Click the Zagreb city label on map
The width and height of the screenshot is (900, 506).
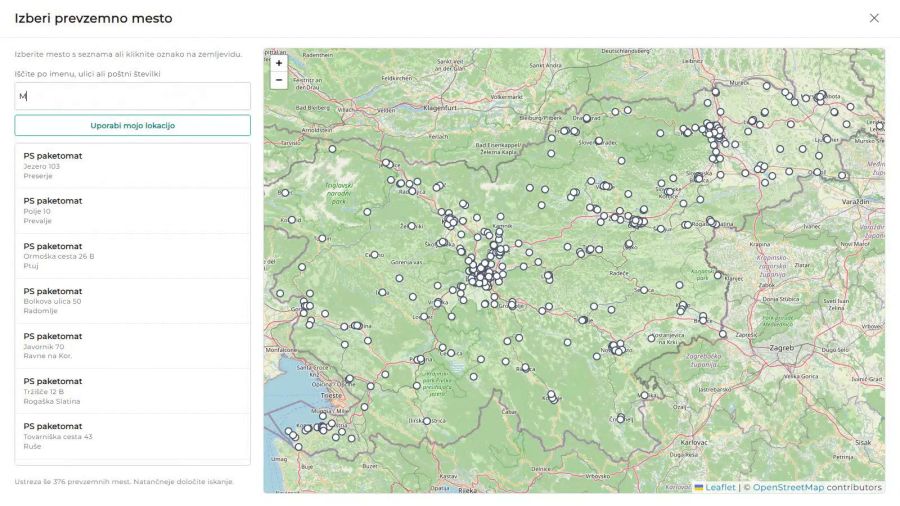coord(782,348)
